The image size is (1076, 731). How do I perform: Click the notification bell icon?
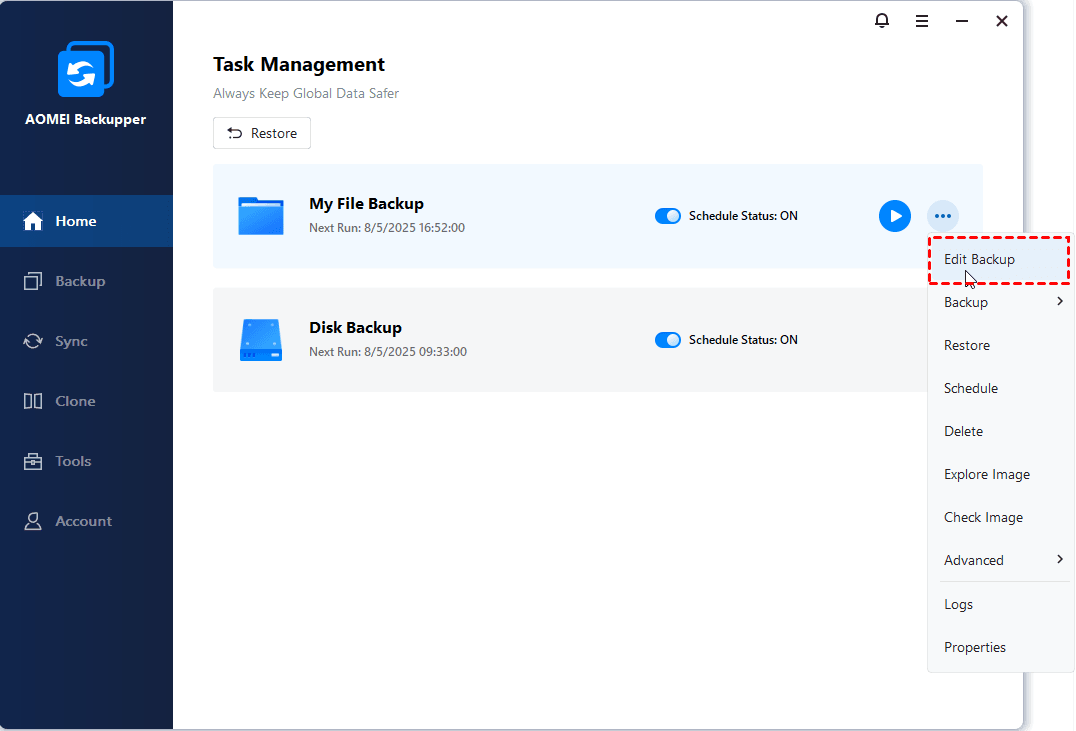click(x=881, y=20)
